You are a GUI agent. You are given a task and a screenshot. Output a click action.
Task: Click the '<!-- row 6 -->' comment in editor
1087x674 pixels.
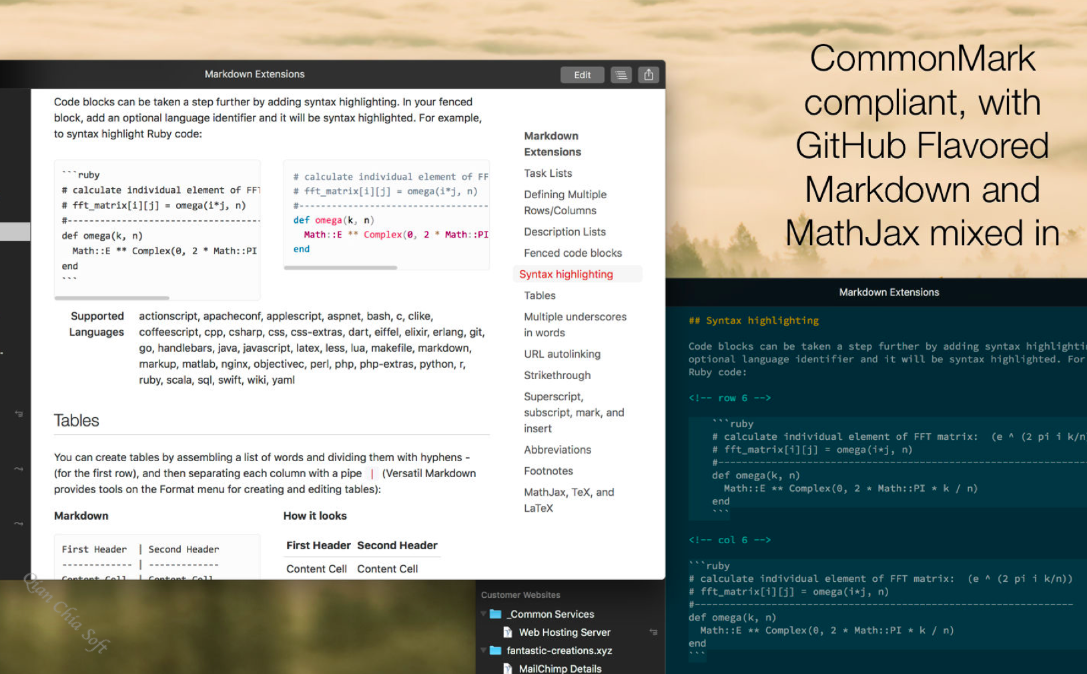tap(729, 398)
